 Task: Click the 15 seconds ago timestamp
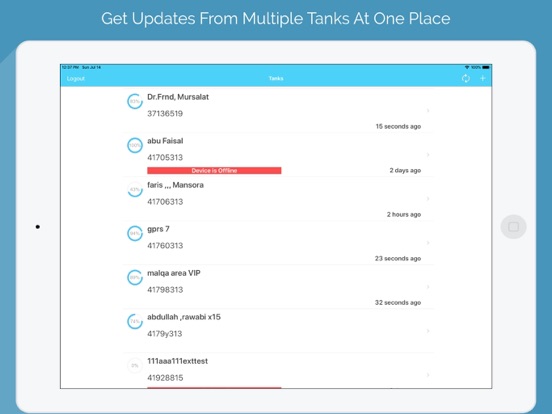(398, 126)
